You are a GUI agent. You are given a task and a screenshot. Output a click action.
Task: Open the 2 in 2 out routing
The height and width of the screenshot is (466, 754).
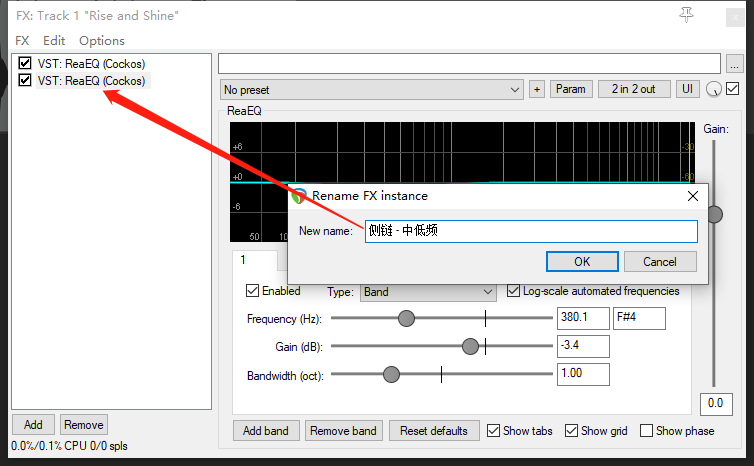pyautogui.click(x=634, y=89)
